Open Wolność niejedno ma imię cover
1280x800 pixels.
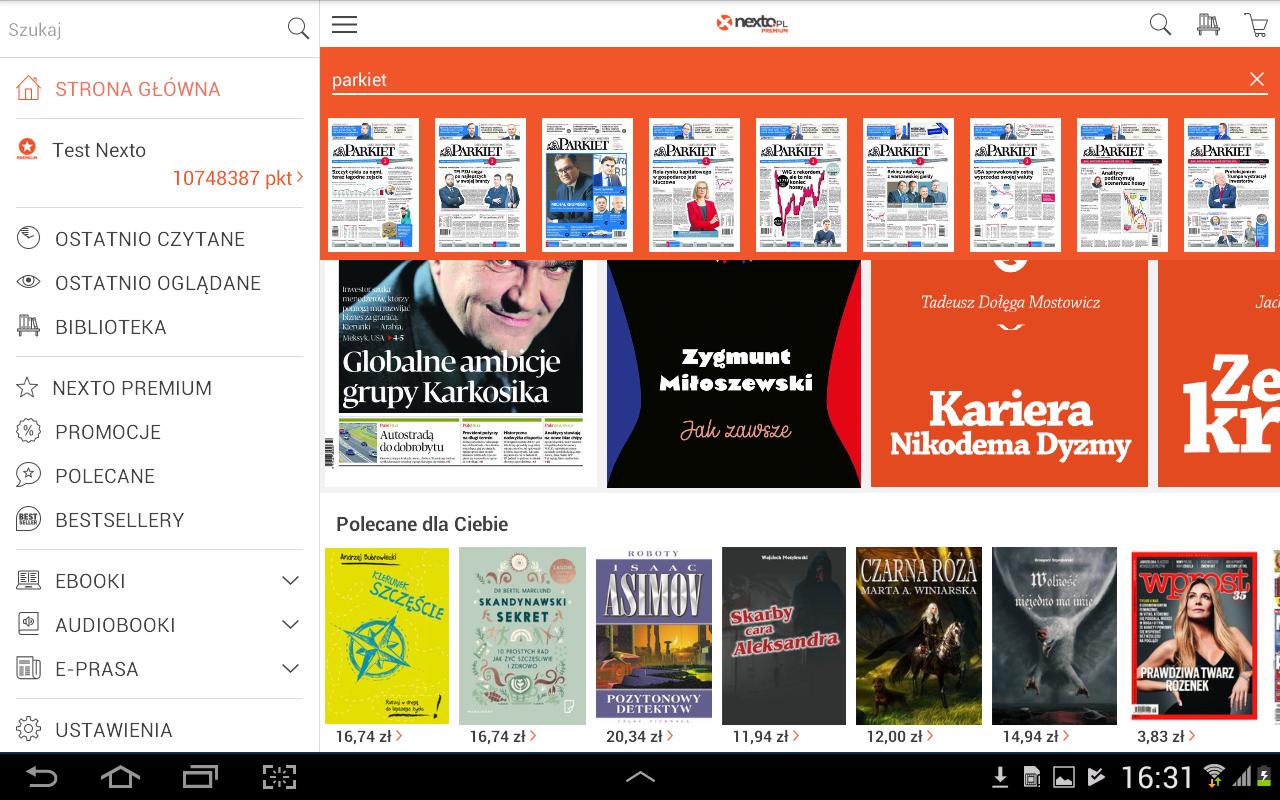pyautogui.click(x=1054, y=635)
